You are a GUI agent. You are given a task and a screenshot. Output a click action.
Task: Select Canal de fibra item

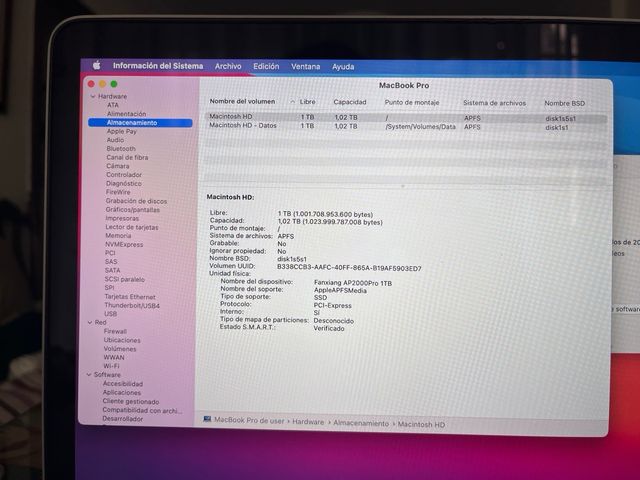tap(127, 157)
